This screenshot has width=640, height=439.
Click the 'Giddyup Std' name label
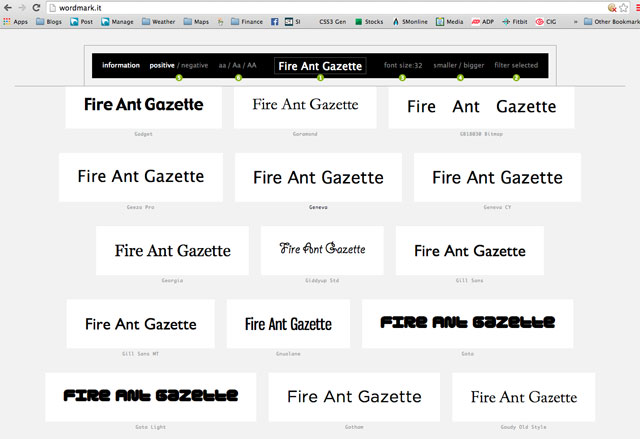[x=322, y=281]
